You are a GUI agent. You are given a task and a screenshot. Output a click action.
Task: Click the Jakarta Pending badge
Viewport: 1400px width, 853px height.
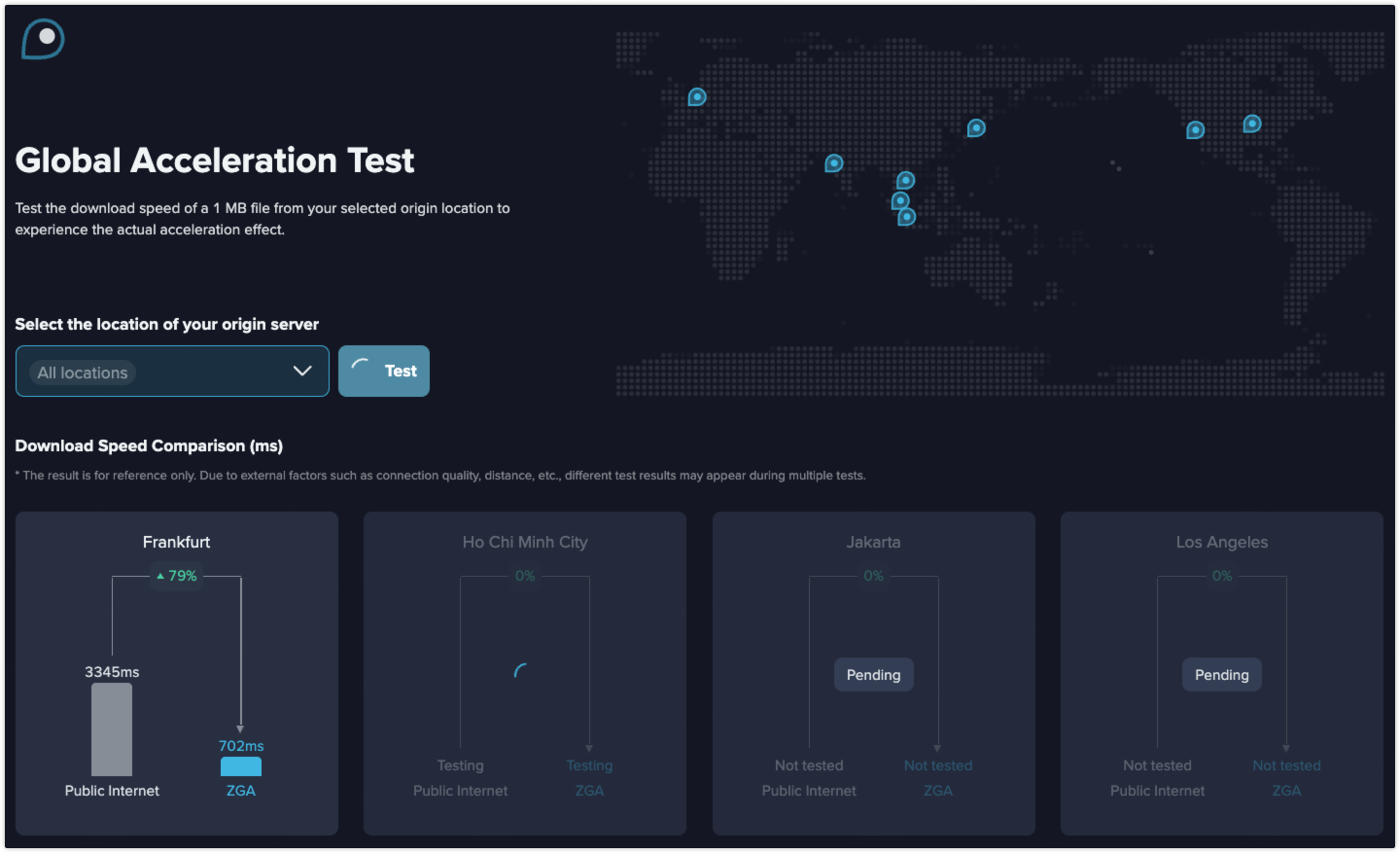pyautogui.click(x=874, y=675)
